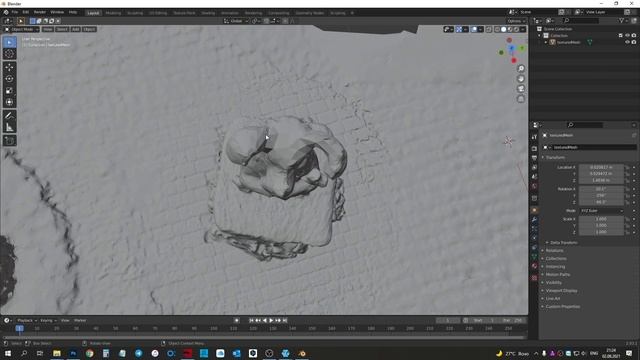Screen dimensions: 640x360
Task: Pick the Transform tool
Action: (9, 102)
